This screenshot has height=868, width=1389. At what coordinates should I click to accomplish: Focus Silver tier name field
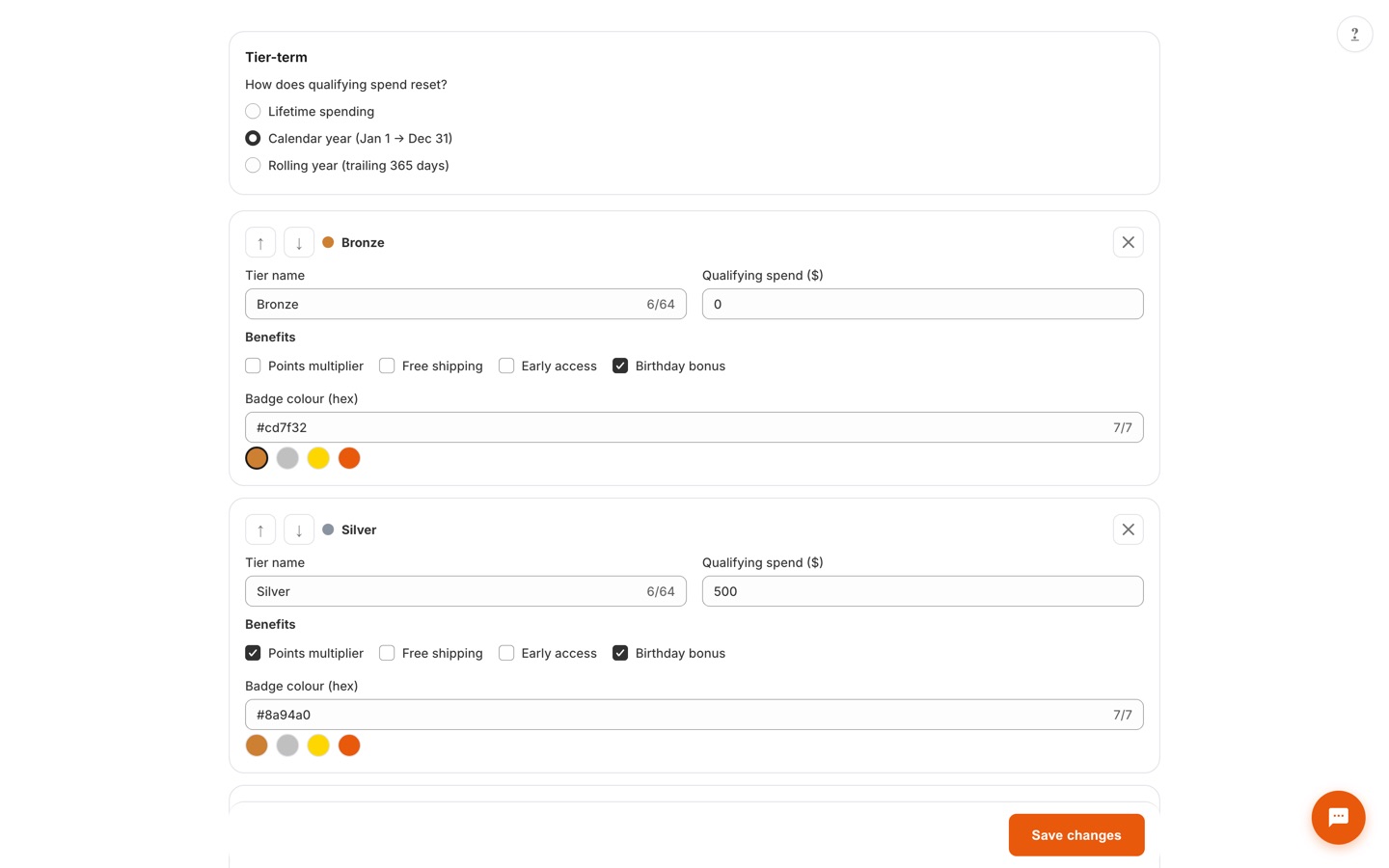(x=466, y=591)
